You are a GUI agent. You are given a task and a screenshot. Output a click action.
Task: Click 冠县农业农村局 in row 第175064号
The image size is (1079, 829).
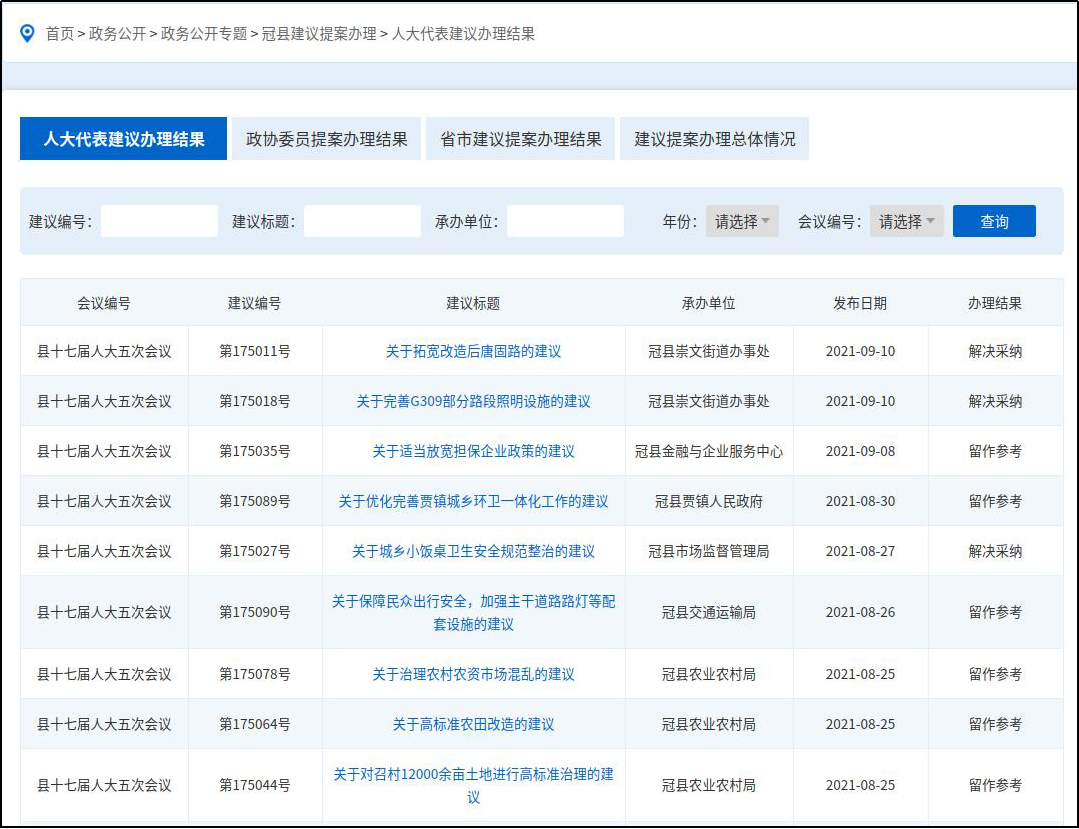[709, 724]
